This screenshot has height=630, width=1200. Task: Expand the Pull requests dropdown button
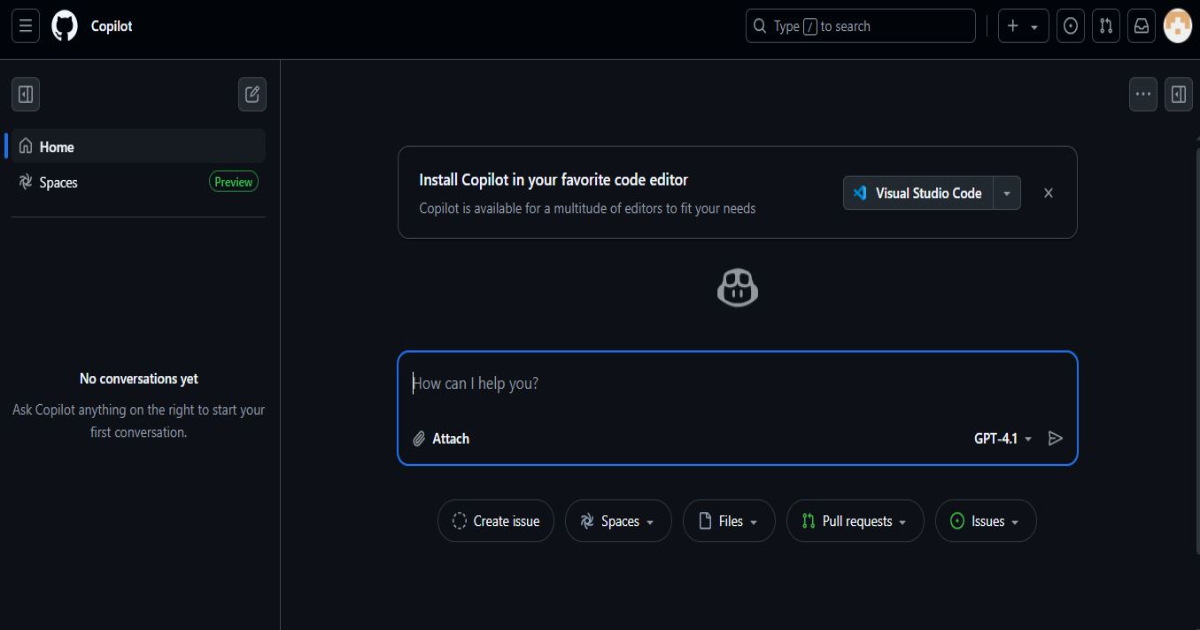pyautogui.click(x=855, y=521)
